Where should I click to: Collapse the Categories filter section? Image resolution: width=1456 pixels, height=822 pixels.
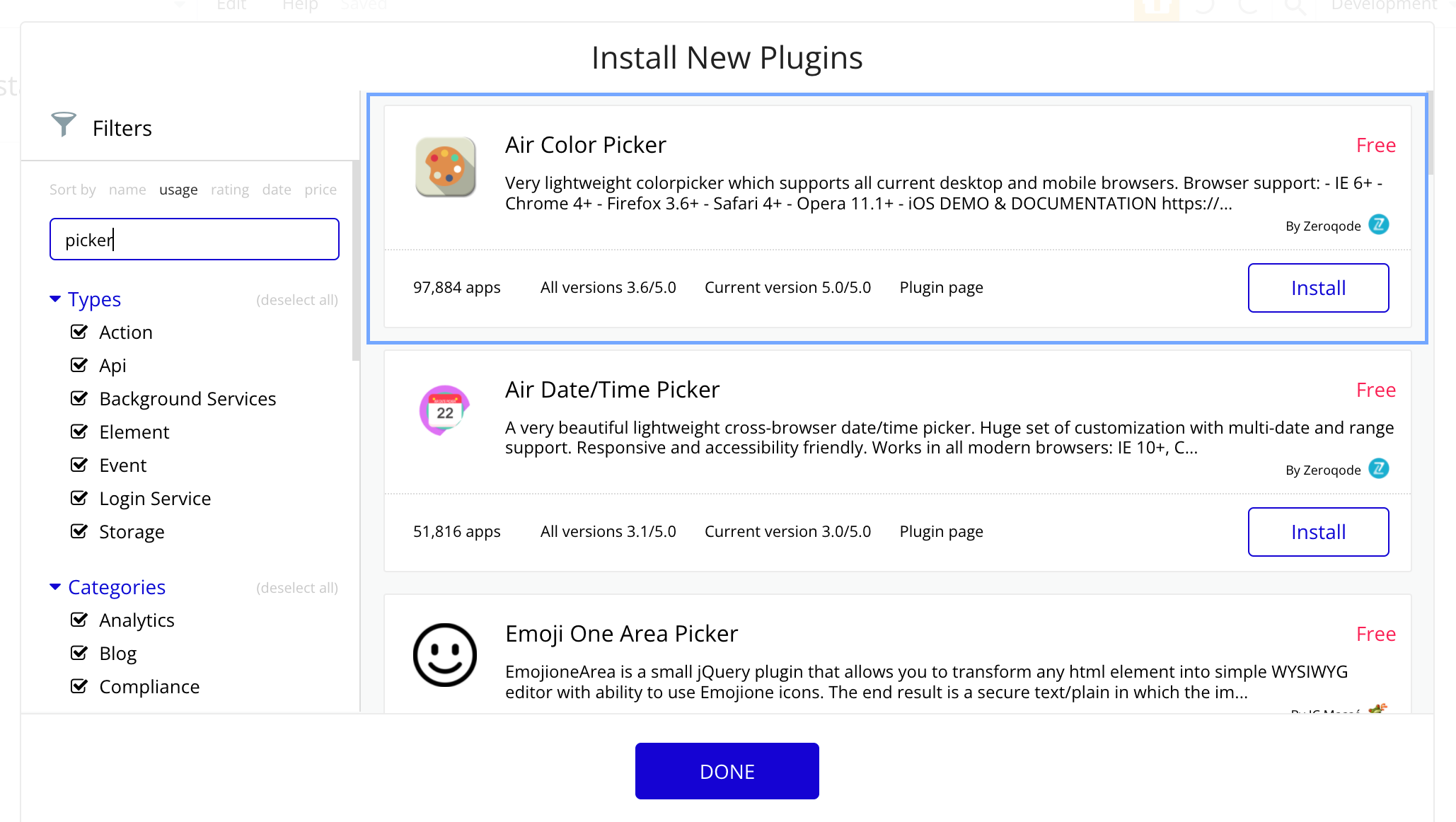coord(55,587)
